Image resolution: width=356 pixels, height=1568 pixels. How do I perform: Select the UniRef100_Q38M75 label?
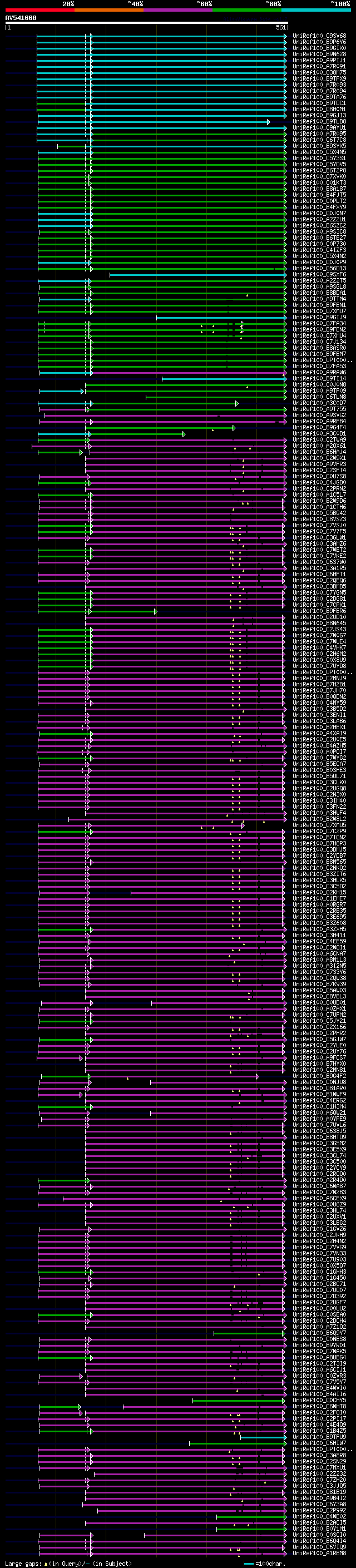(x=319, y=72)
